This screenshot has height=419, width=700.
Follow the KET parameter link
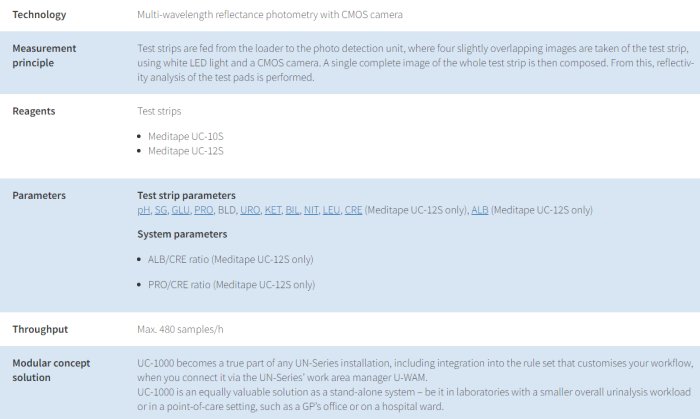[x=273, y=210]
